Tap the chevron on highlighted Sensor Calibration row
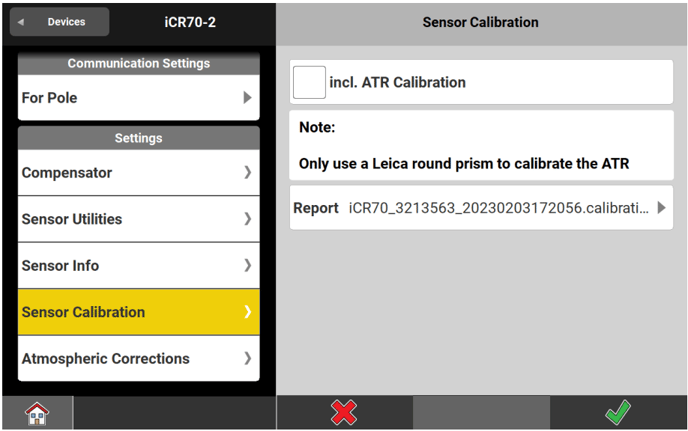The image size is (688, 431). pyautogui.click(x=247, y=312)
